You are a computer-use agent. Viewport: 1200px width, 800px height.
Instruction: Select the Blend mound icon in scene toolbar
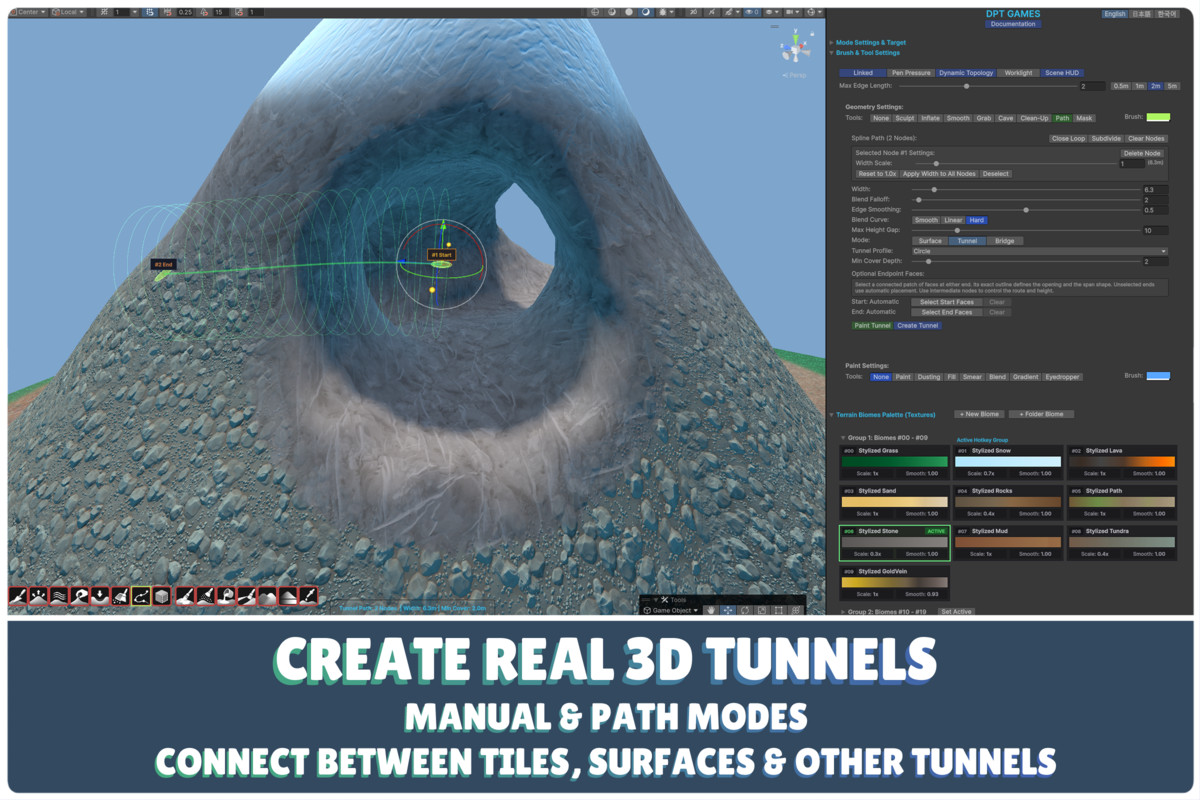pyautogui.click(x=267, y=596)
